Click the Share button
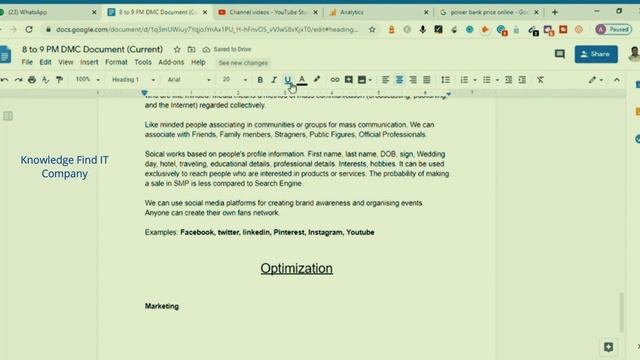The width and height of the screenshot is (640, 360). click(x=596, y=54)
